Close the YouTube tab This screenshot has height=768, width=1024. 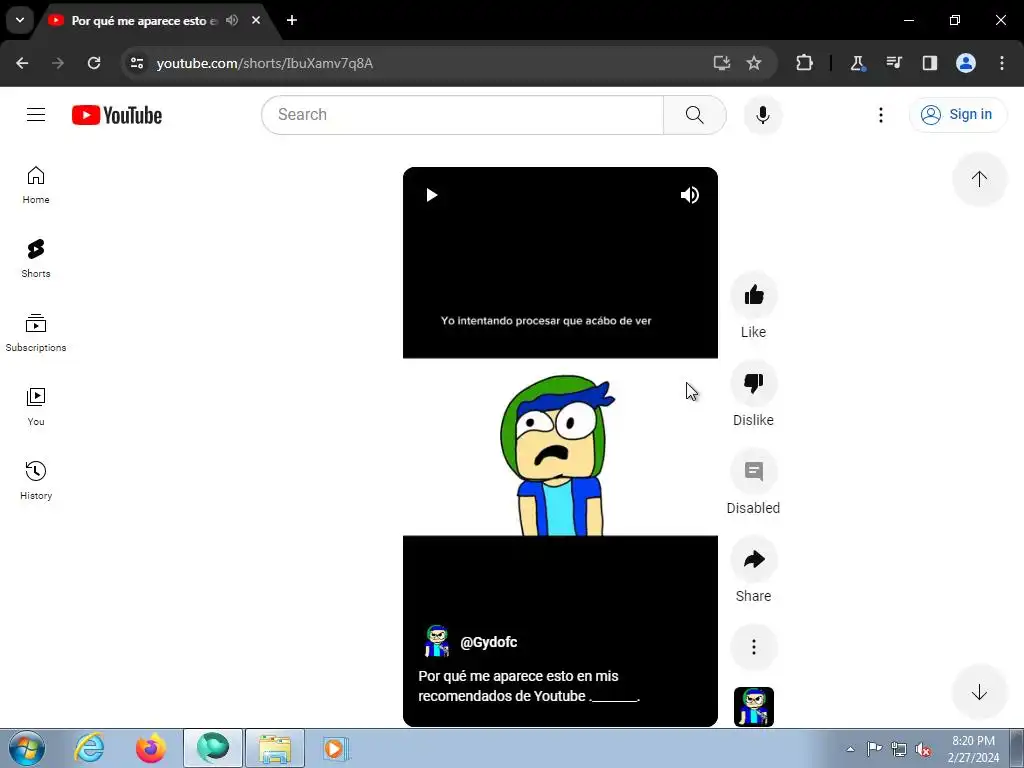[256, 20]
